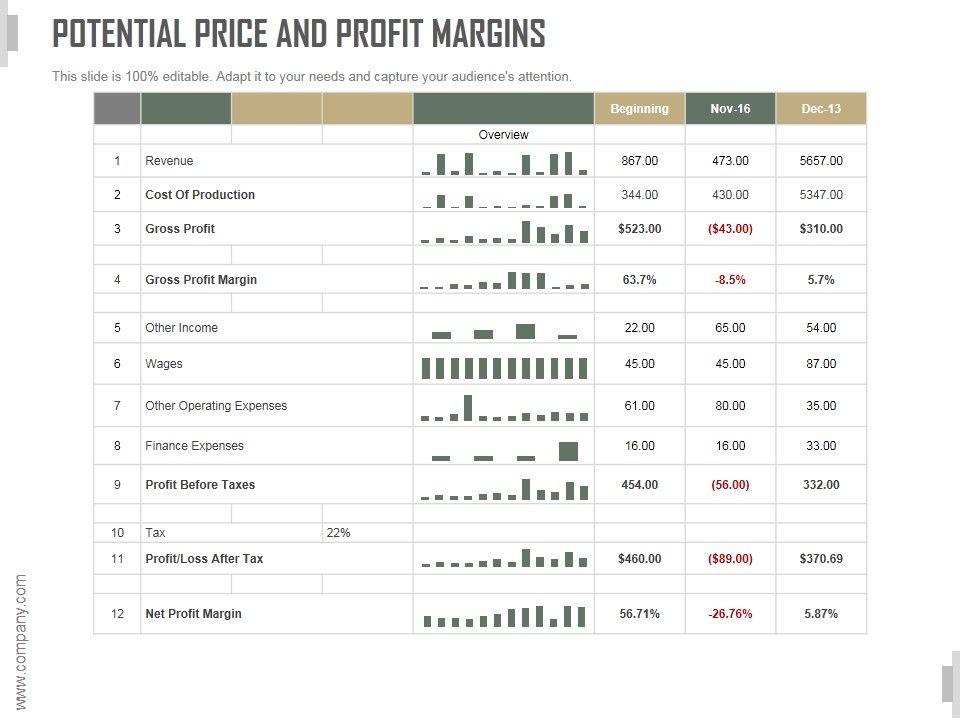The height and width of the screenshot is (720, 960).
Task: Click the Revenue overview sparkline chart
Action: [504, 162]
